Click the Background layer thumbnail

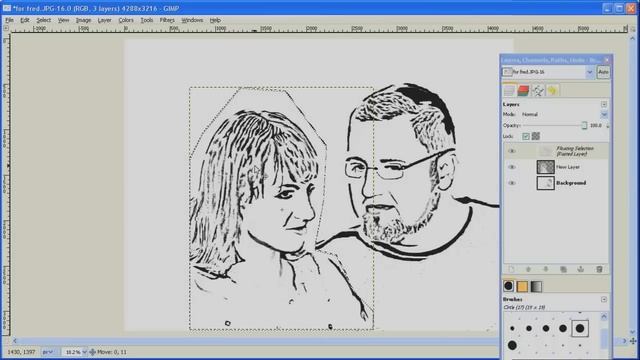click(545, 183)
